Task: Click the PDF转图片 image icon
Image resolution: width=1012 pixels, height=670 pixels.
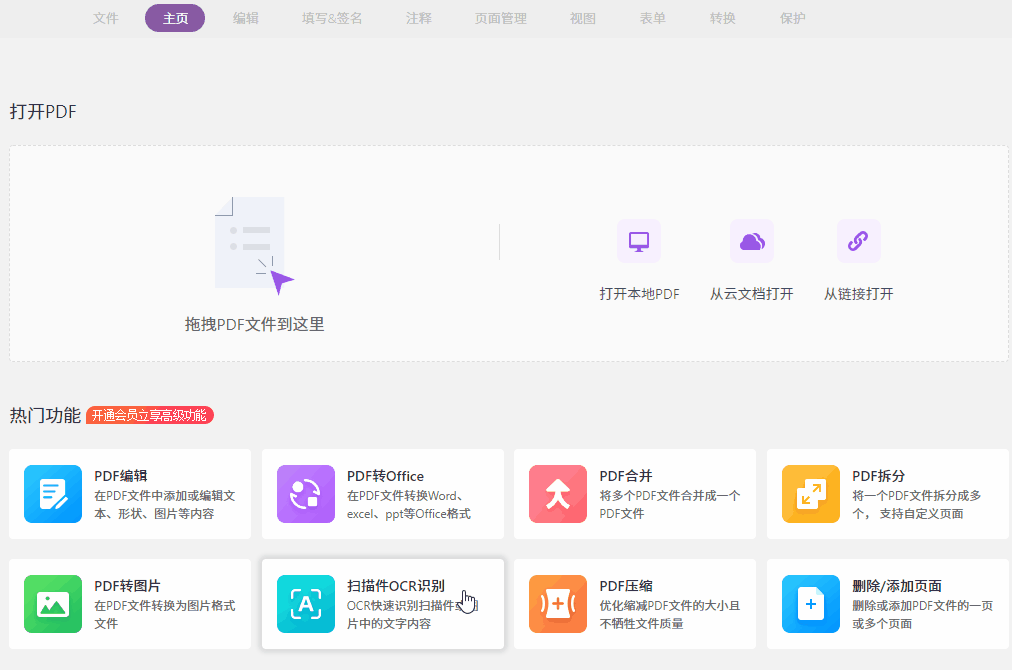Action: 52,604
